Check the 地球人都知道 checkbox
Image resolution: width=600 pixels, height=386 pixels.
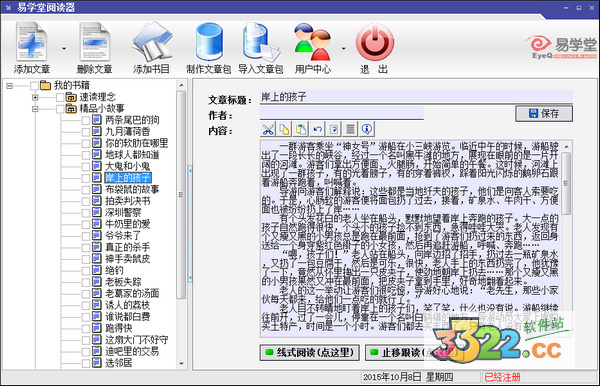[x=86, y=155]
